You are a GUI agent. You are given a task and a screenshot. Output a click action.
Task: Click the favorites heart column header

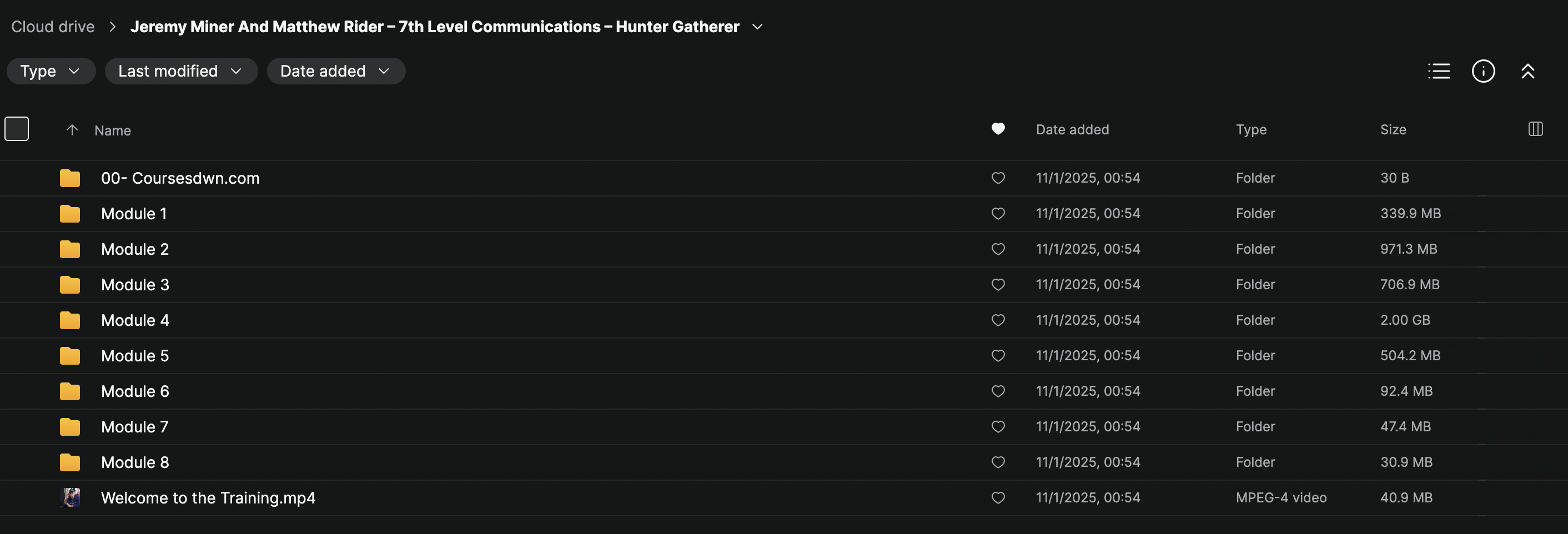point(998,129)
